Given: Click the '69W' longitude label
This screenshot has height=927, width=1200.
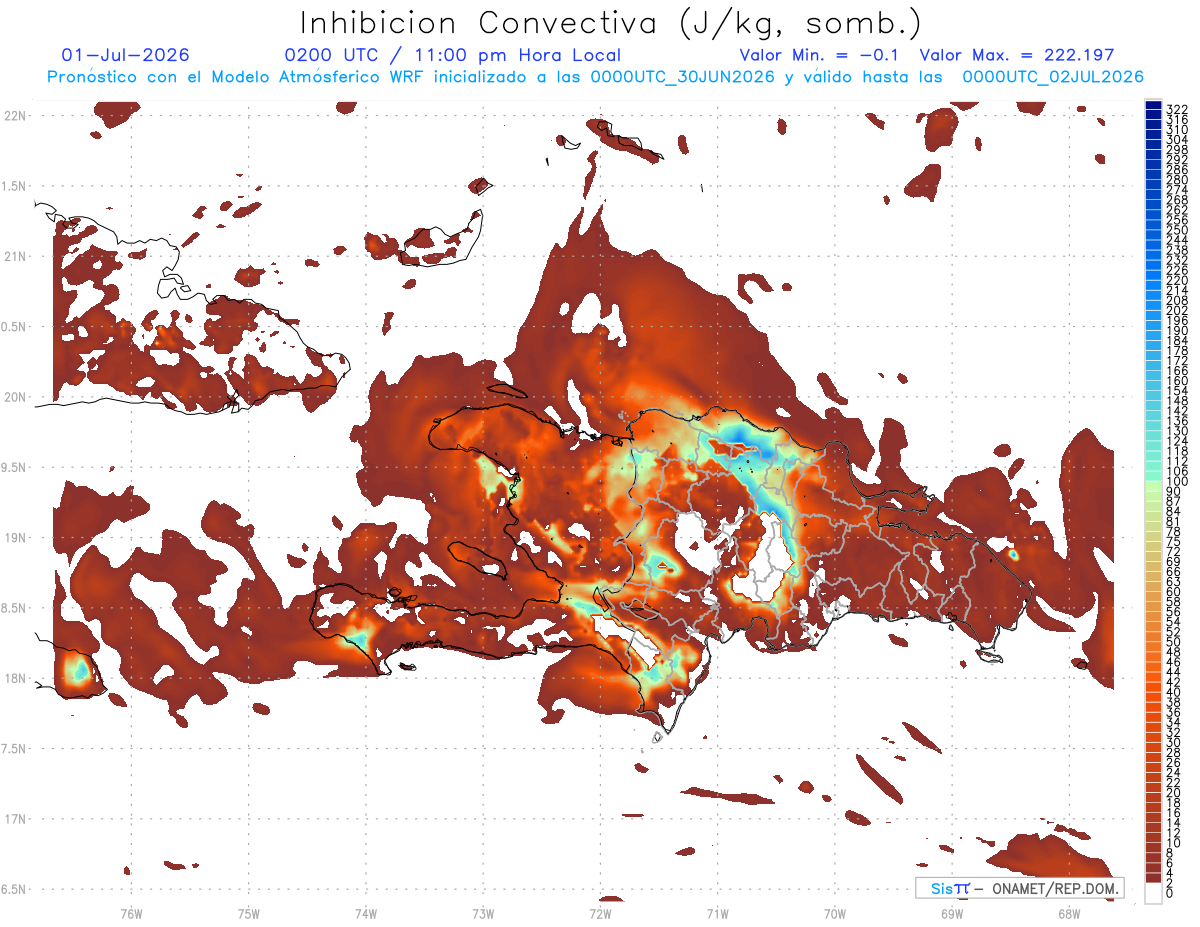Looking at the screenshot, I should point(951,912).
